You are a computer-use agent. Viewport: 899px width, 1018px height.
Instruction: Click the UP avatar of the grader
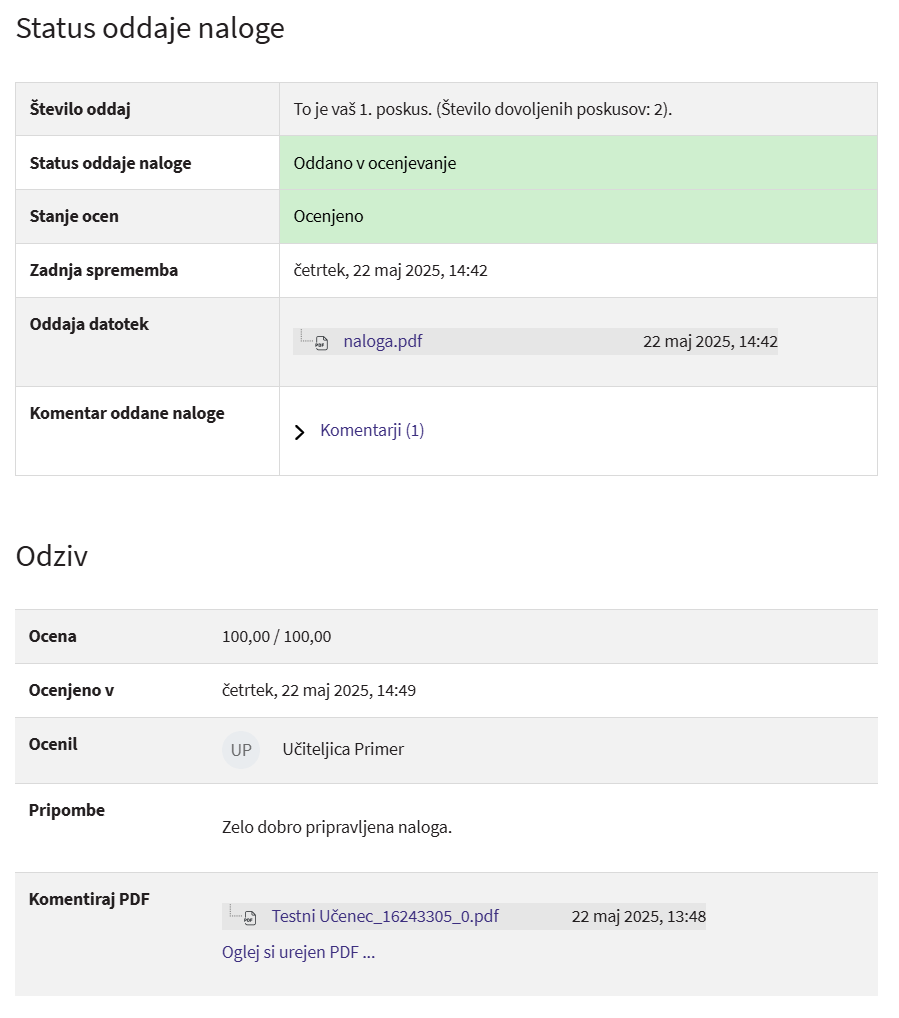pyautogui.click(x=241, y=750)
